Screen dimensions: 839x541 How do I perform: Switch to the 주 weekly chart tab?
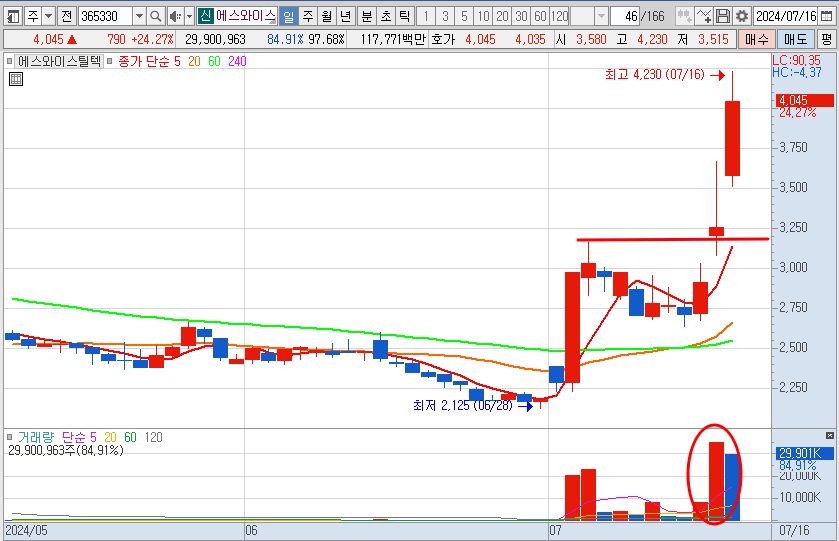coord(308,17)
